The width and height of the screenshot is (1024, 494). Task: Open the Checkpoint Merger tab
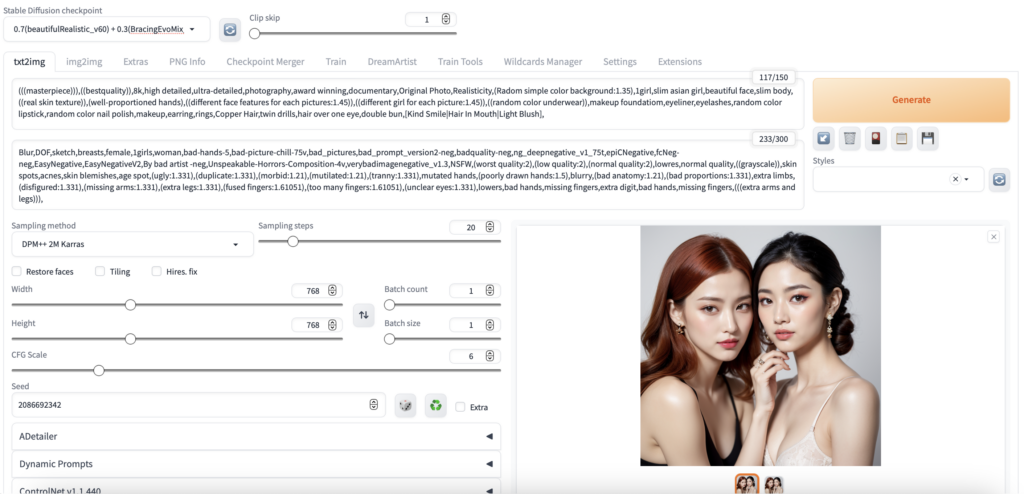pos(265,62)
